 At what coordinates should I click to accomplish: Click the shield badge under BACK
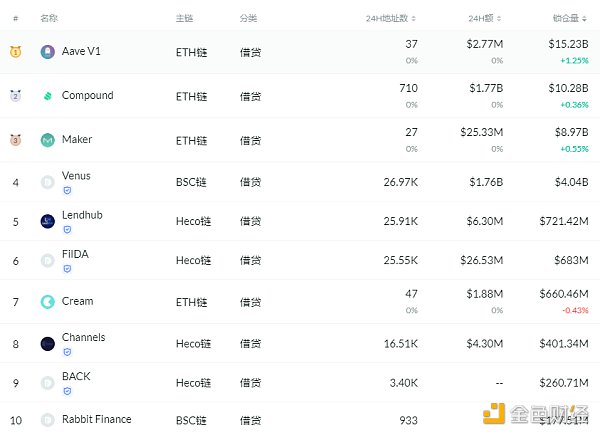tap(67, 390)
